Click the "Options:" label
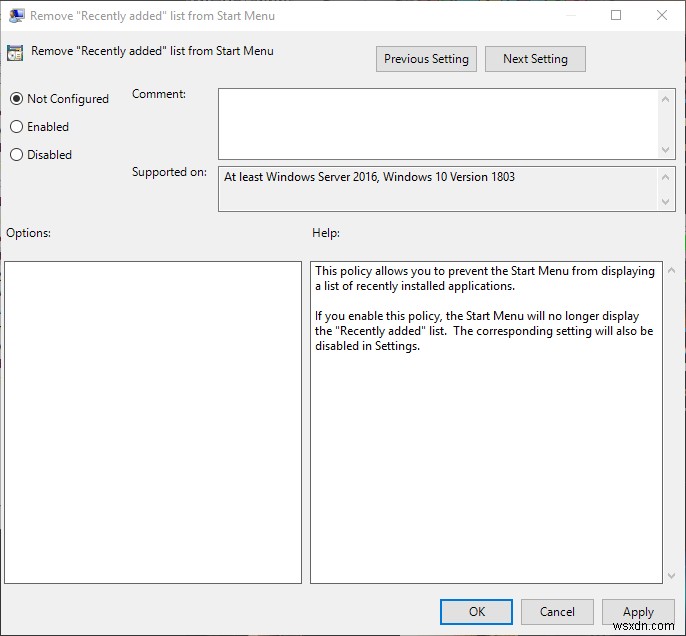Image resolution: width=686 pixels, height=636 pixels. [x=28, y=233]
